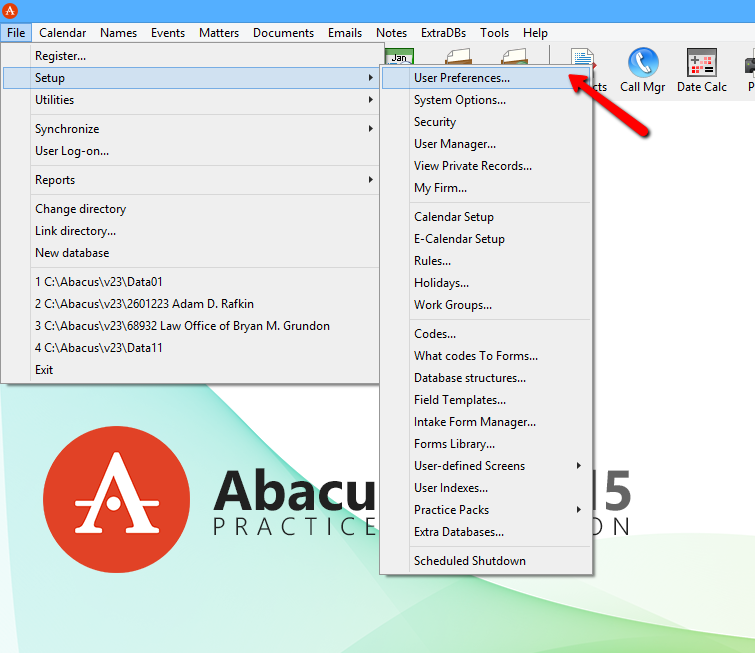The height and width of the screenshot is (653, 755).
Task: Select View Private Records... item
Action: point(486,166)
